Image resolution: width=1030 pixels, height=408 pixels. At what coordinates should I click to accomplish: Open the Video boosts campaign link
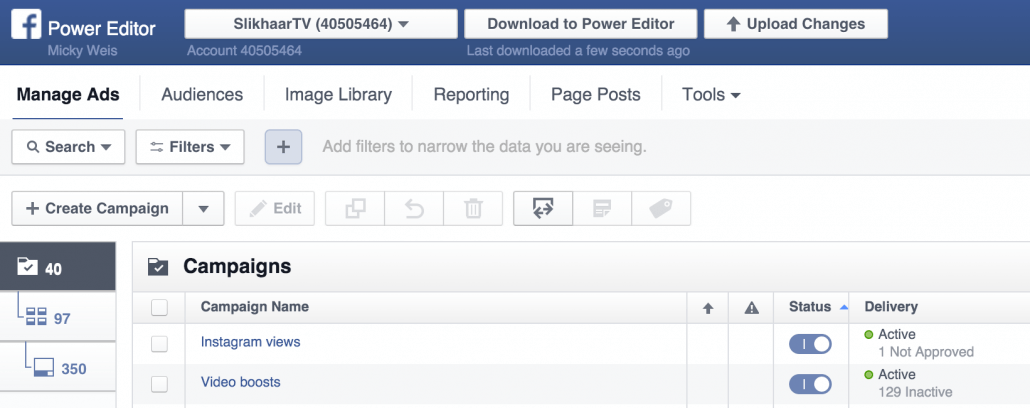tap(240, 382)
